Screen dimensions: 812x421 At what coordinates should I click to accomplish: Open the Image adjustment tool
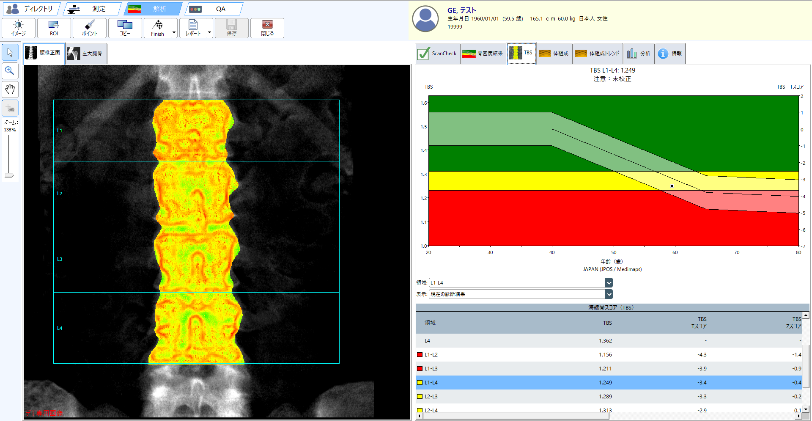(19, 27)
